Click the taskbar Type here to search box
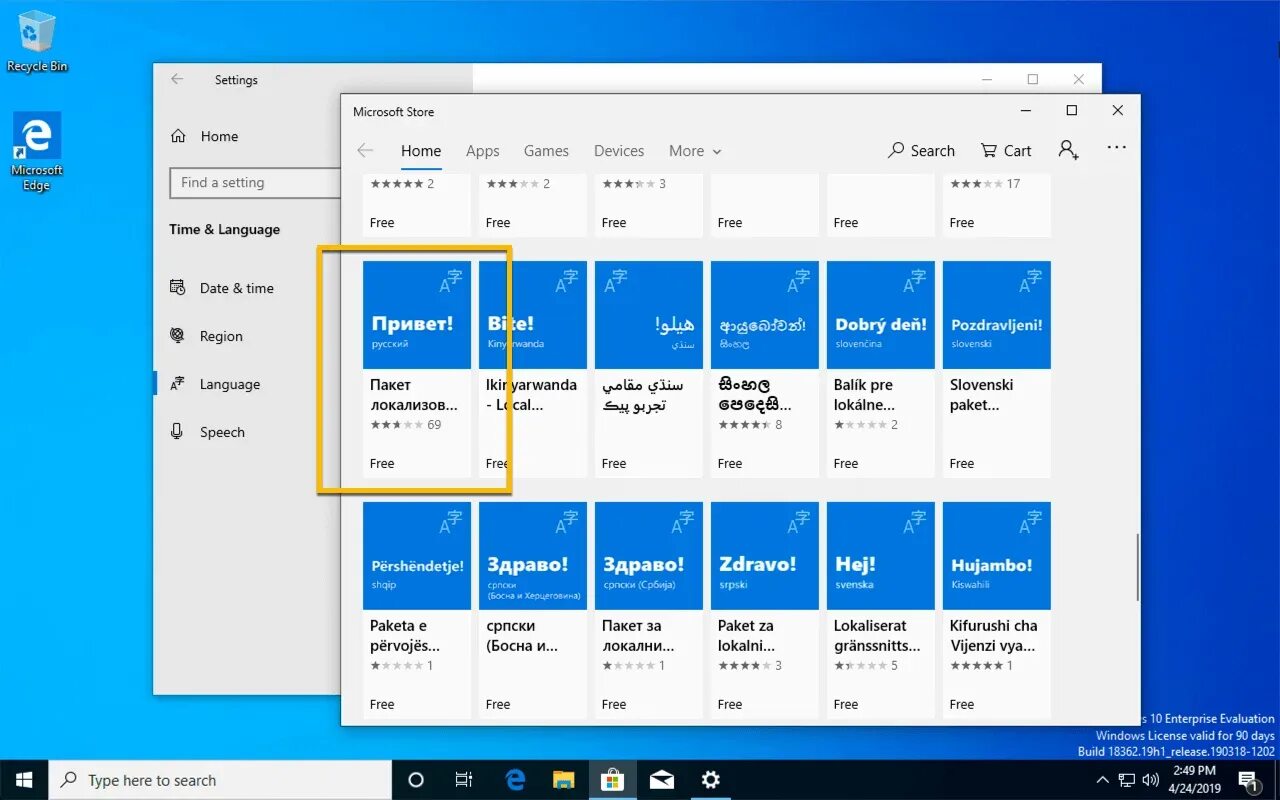The width and height of the screenshot is (1280, 800). coord(220,780)
